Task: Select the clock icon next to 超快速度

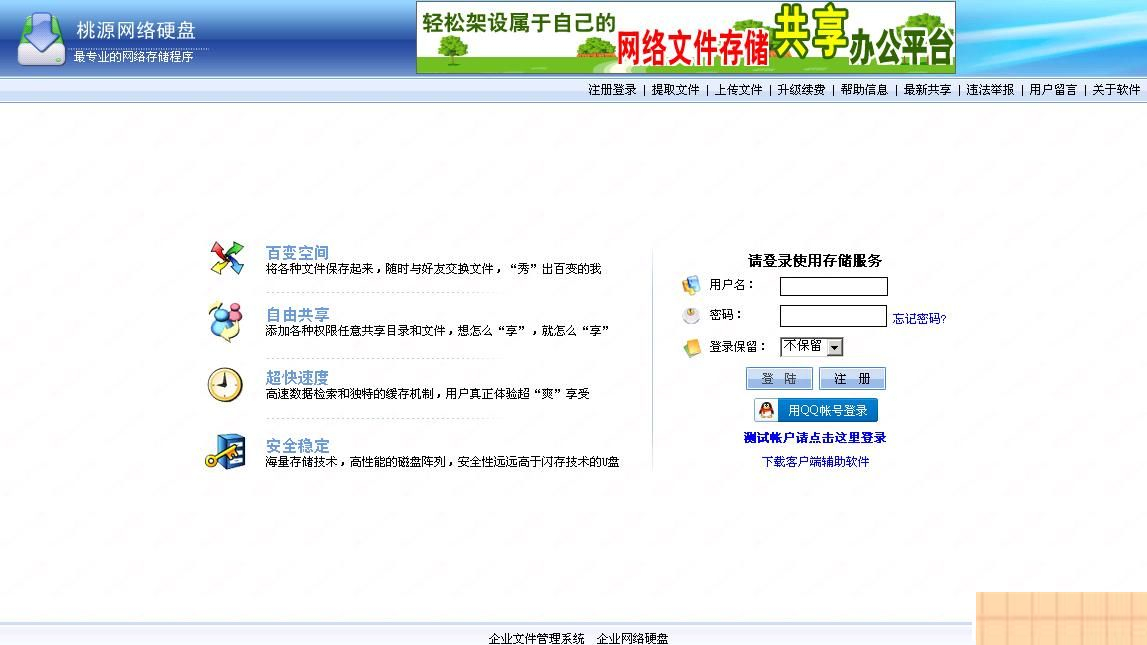Action: [225, 385]
